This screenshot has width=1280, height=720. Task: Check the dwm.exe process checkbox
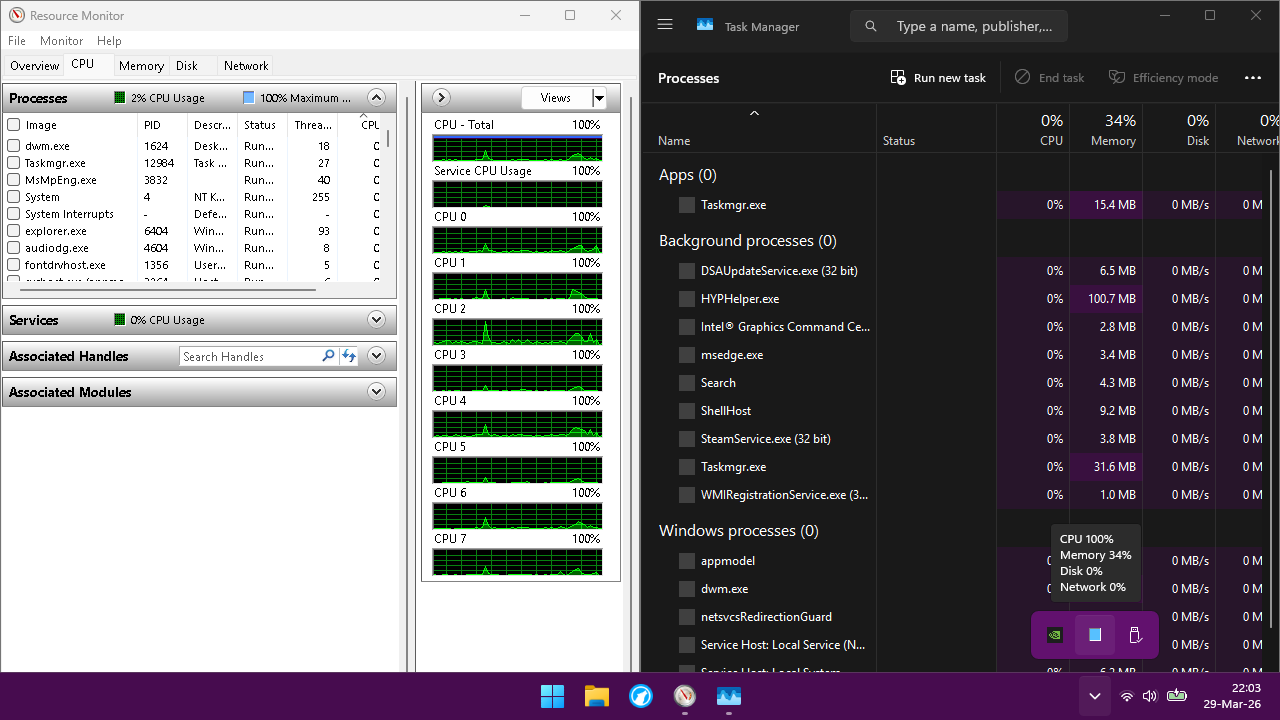click(14, 146)
